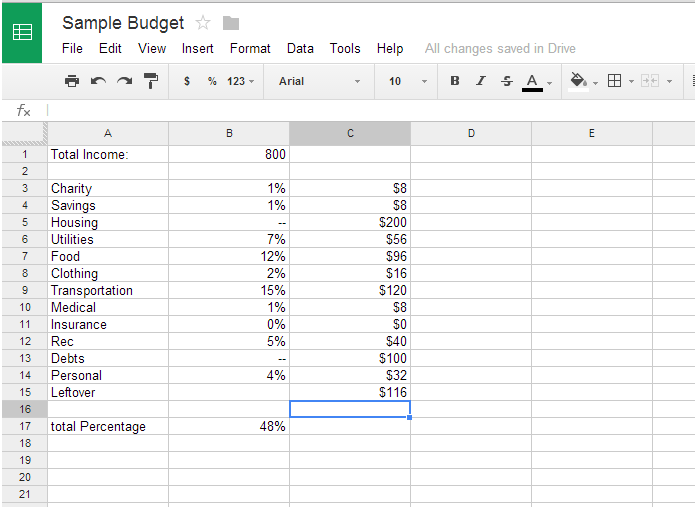Select the 'Total Income:' cell
This screenshot has height=507, width=695.
[x=108, y=154]
